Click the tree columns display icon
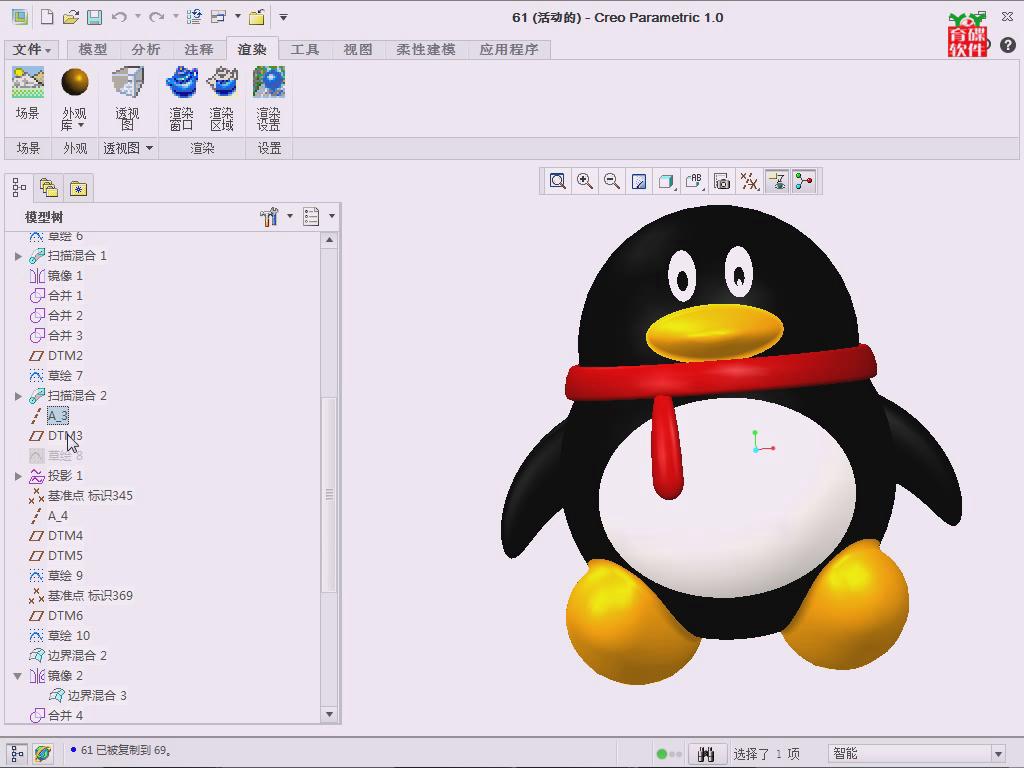Image resolution: width=1024 pixels, height=768 pixels. click(312, 217)
